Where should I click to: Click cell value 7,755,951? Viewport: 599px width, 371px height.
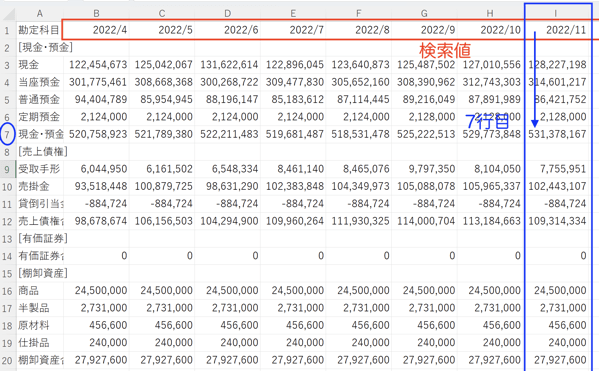[x=556, y=169]
